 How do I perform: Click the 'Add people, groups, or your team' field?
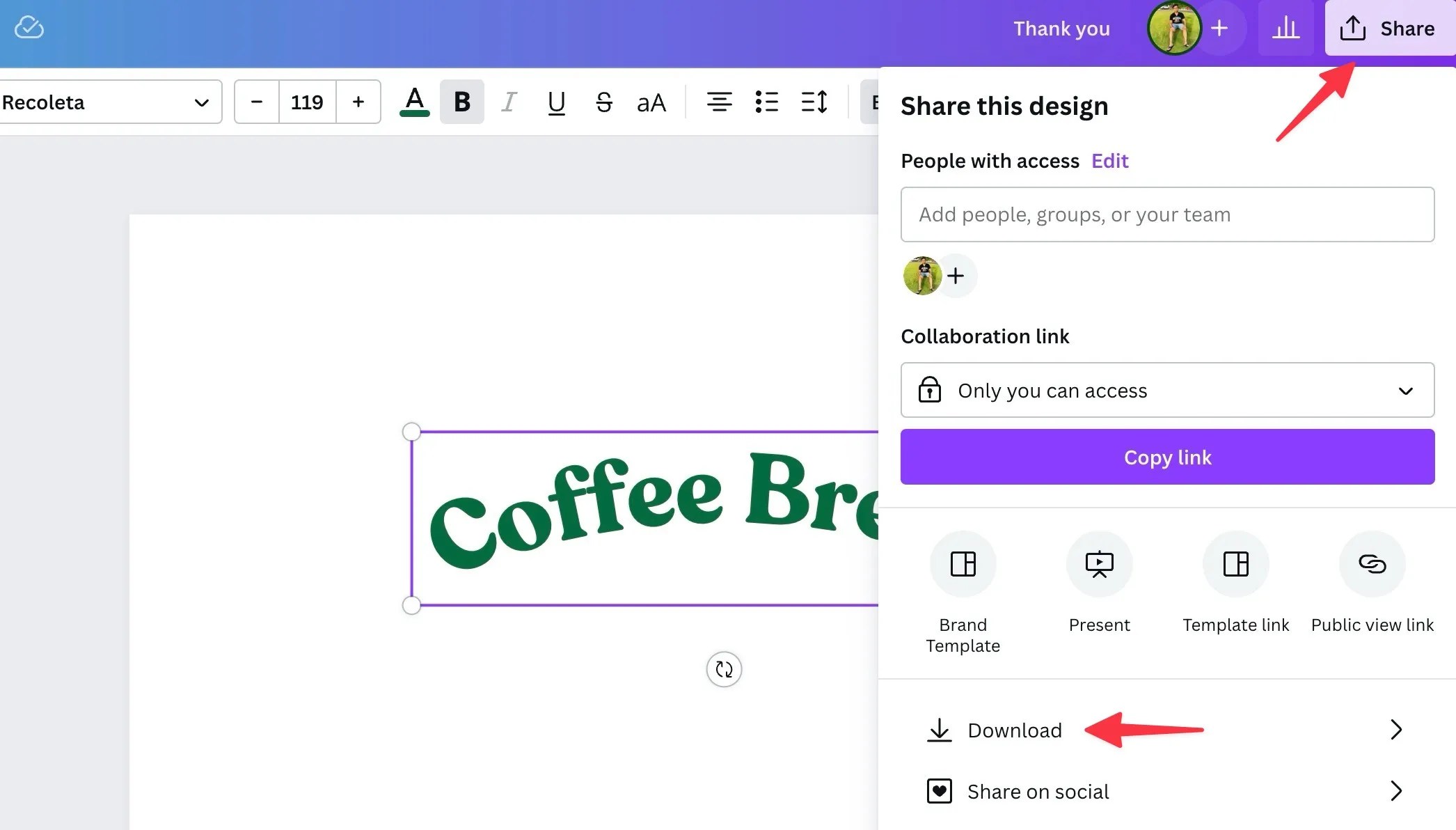point(1167,214)
